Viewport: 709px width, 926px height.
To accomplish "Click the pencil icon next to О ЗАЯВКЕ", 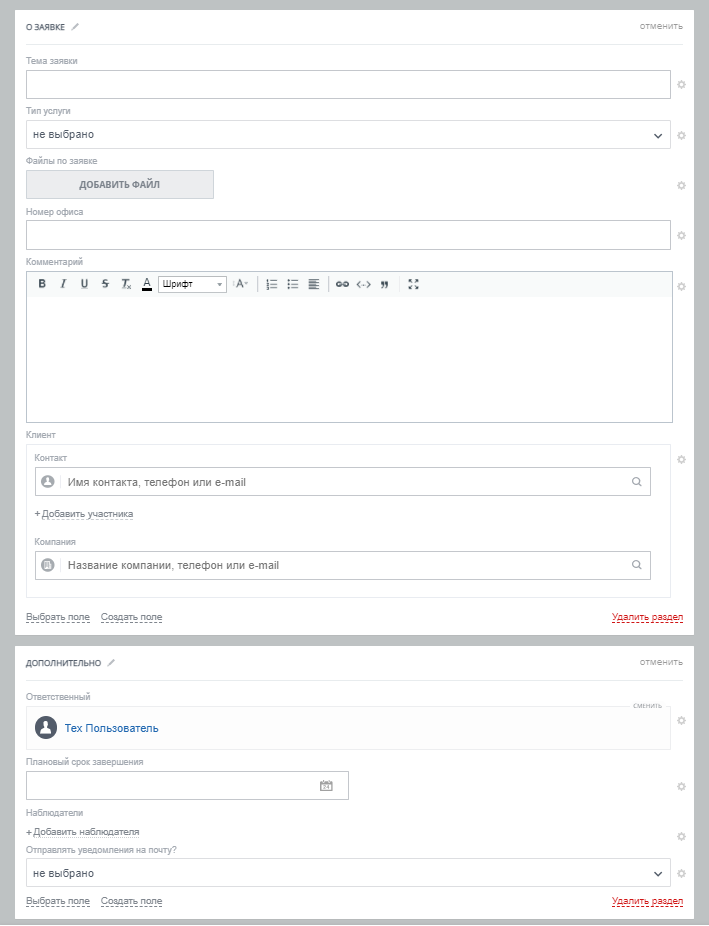I will (75, 26).
